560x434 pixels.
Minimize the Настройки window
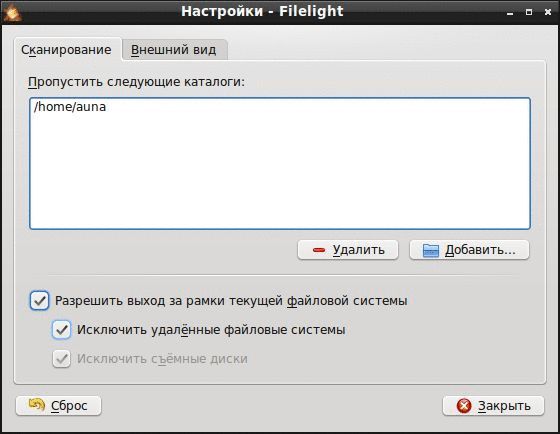coord(510,13)
